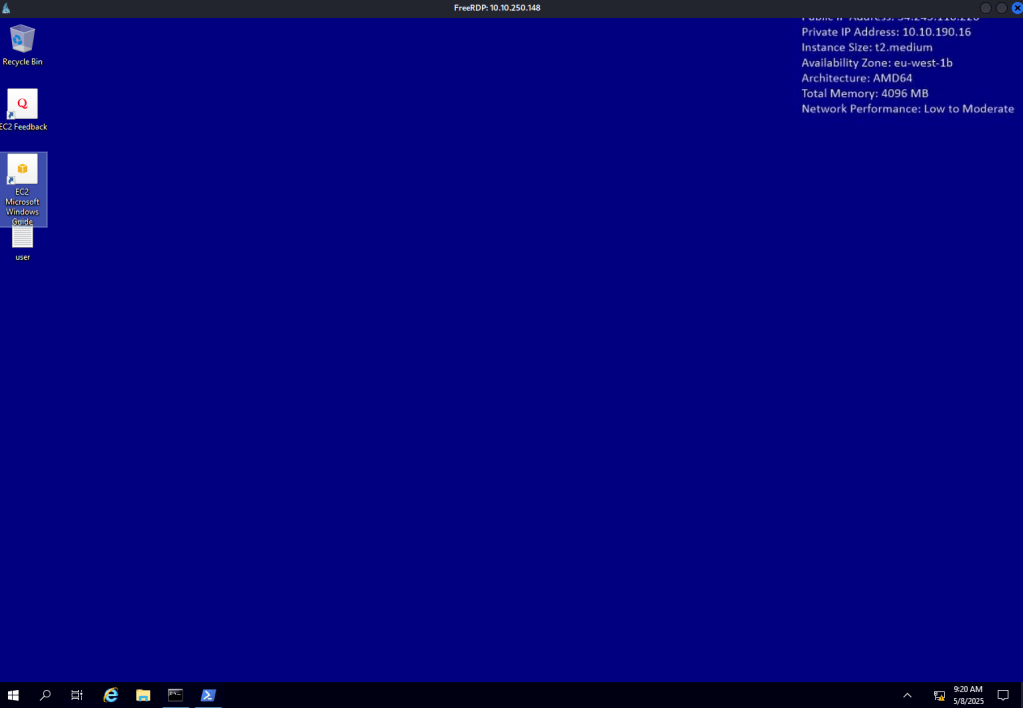Select the EC2 Feedback shortcut
Image resolution: width=1023 pixels, height=708 pixels.
[x=22, y=104]
